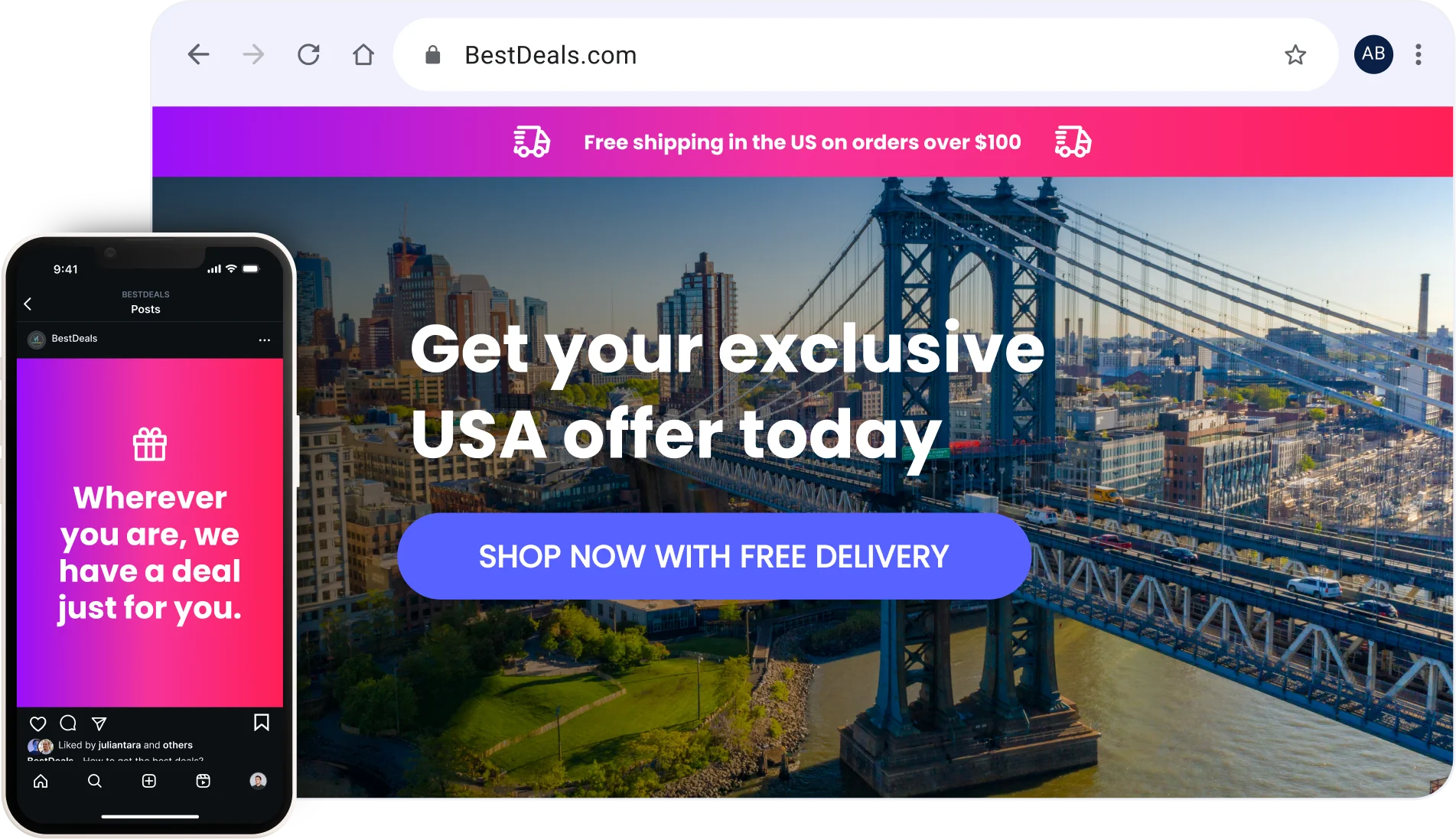Click Shop Now With Free Delivery button
Image resolution: width=1456 pixels, height=839 pixels.
714,556
